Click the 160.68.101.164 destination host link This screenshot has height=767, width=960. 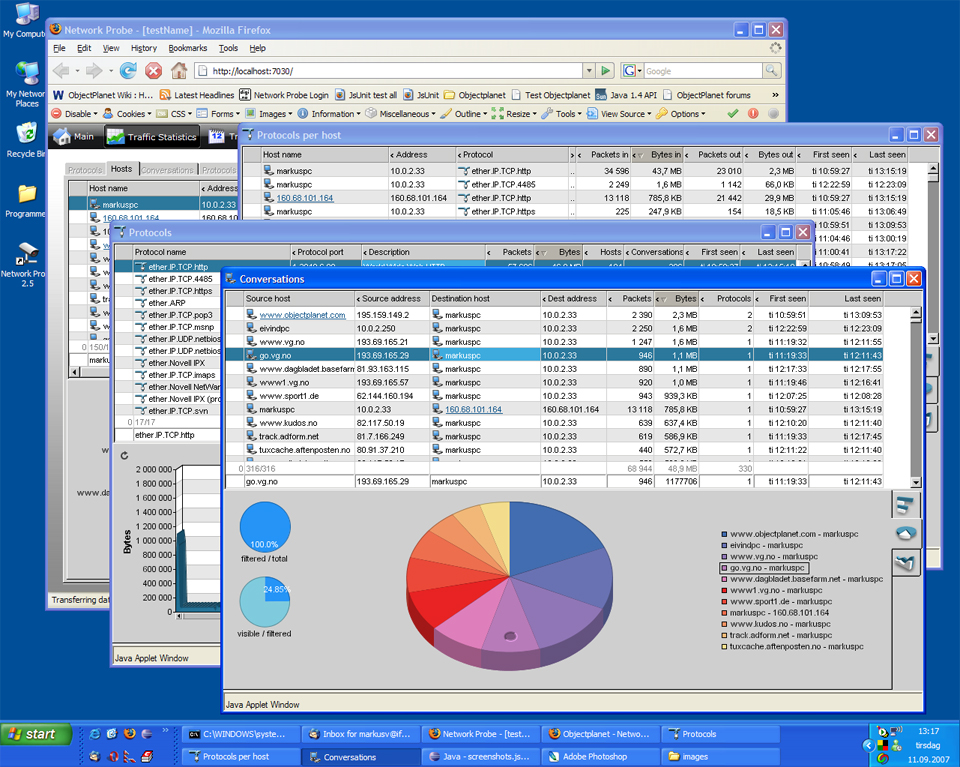tap(473, 409)
